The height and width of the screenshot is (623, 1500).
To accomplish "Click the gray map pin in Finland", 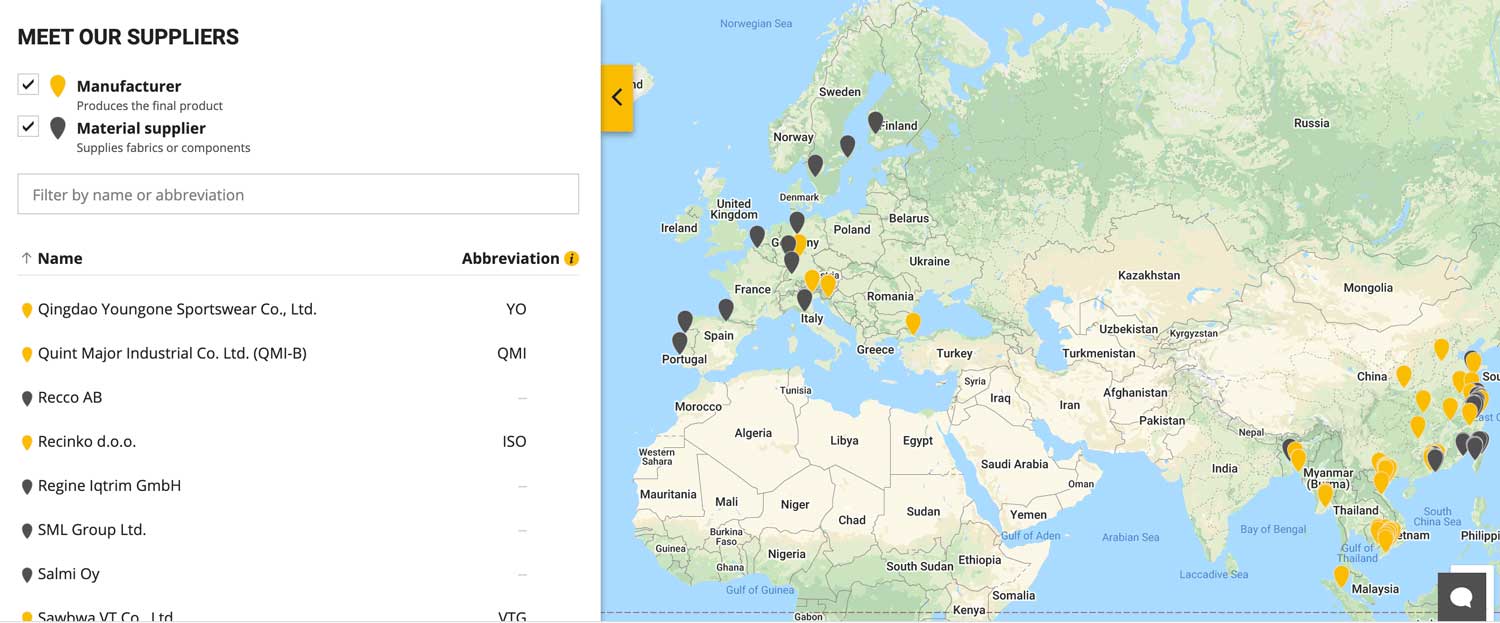I will (875, 121).
